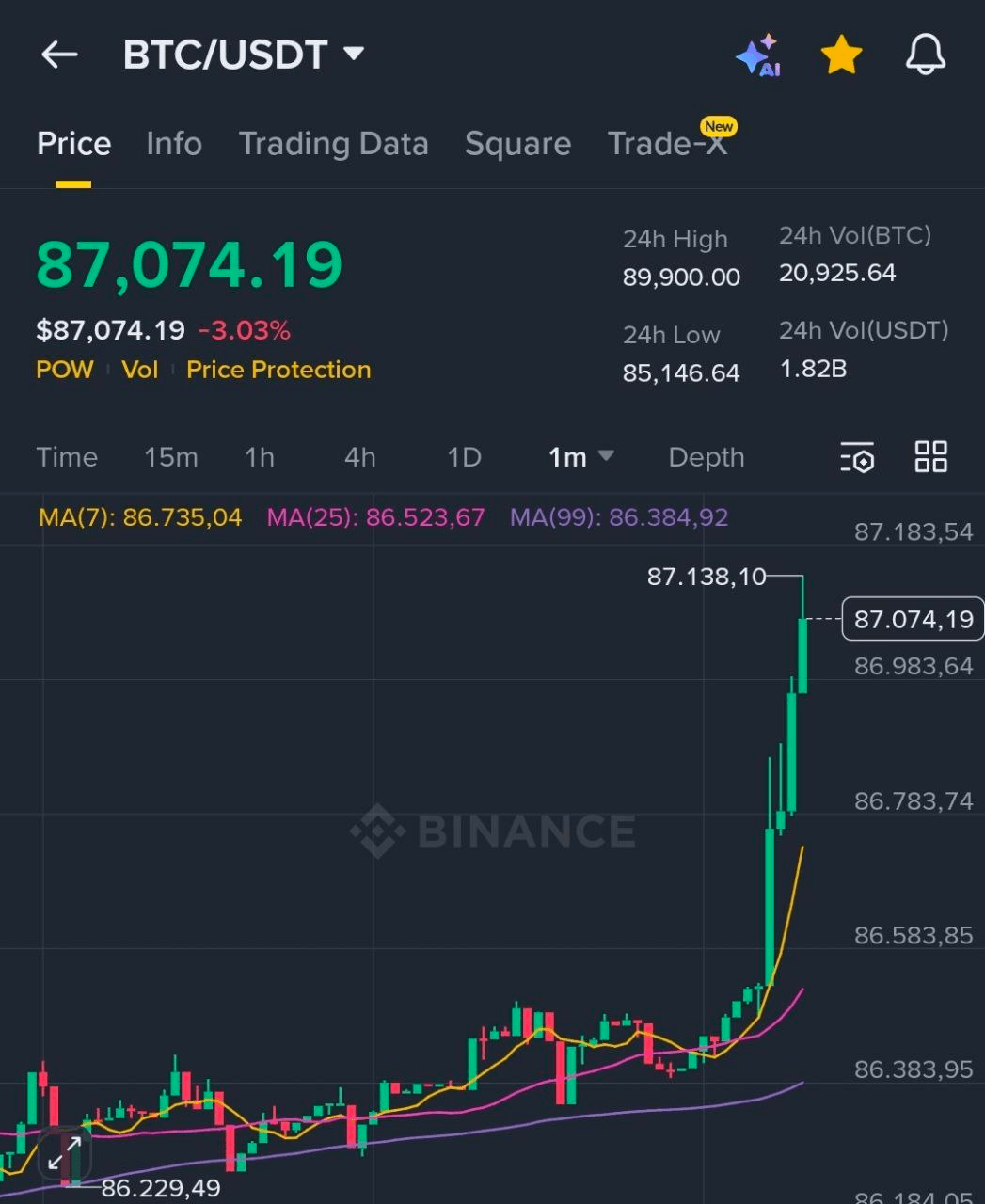Viewport: 985px width, 1204px height.
Task: Switch to the Info tab
Action: tap(174, 144)
